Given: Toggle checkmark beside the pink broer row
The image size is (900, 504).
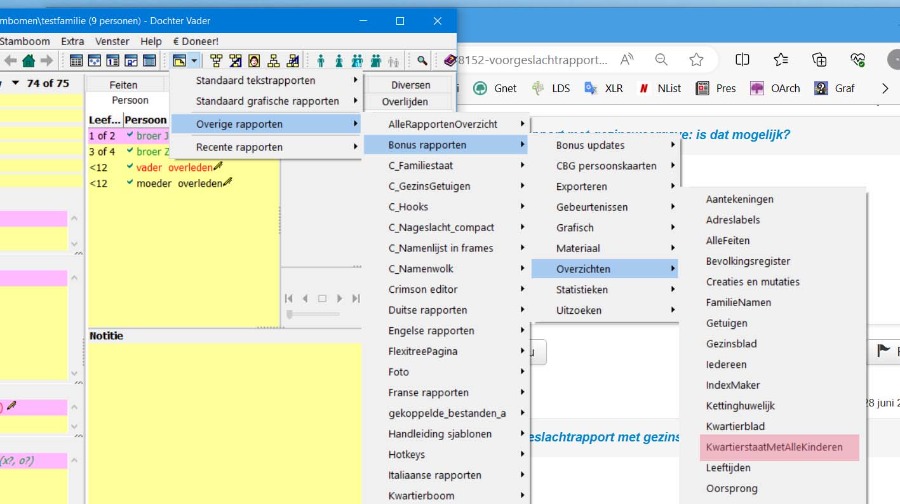Looking at the screenshot, I should tap(130, 136).
